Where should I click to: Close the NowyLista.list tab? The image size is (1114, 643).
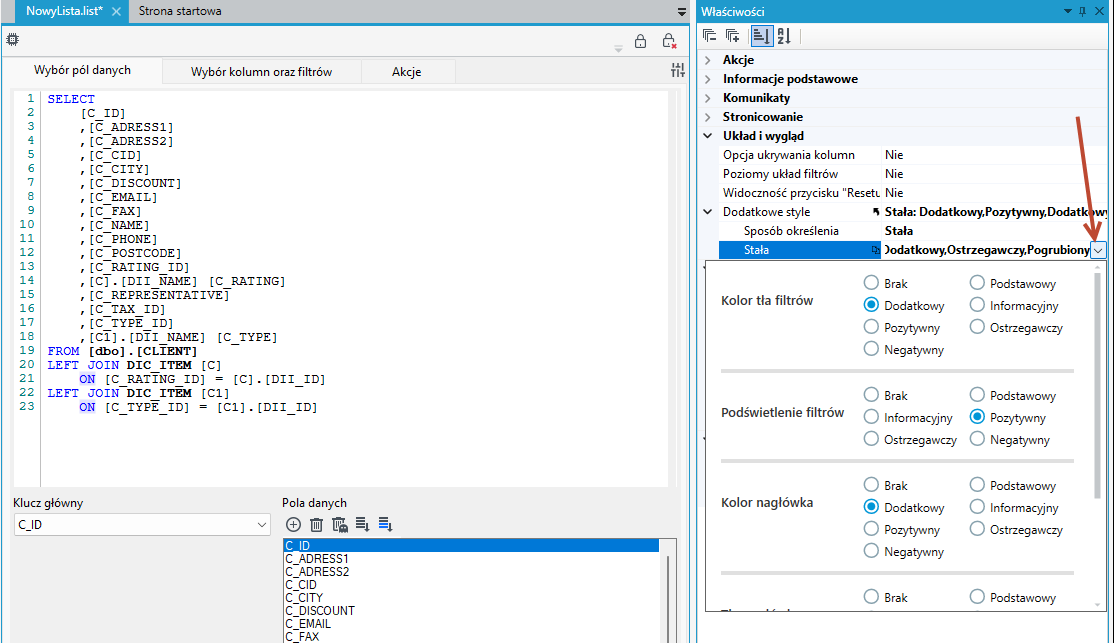point(117,11)
